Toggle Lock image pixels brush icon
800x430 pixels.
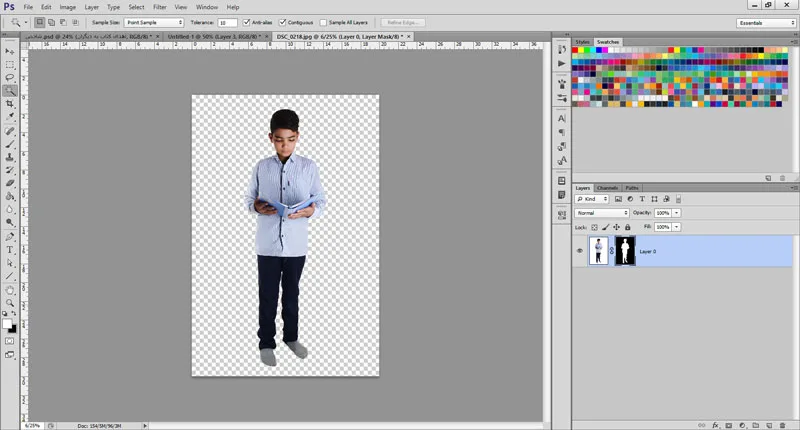(x=606, y=227)
